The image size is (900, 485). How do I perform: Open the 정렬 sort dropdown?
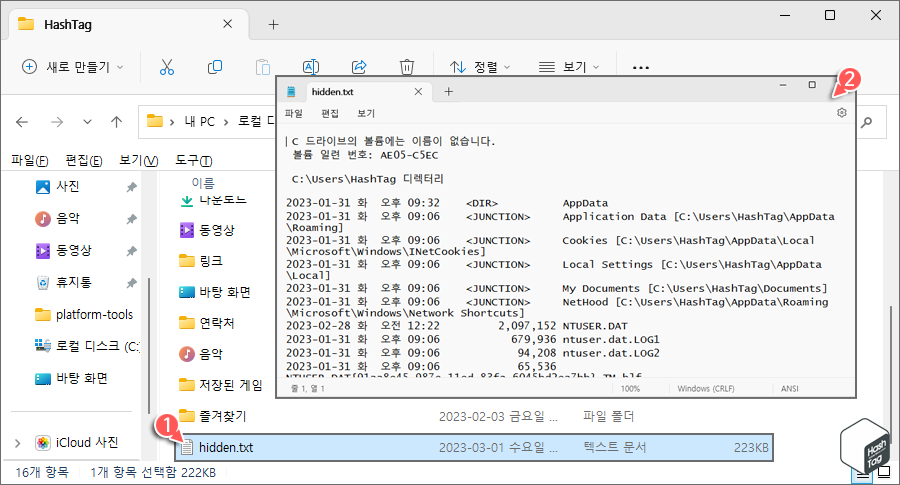480,67
